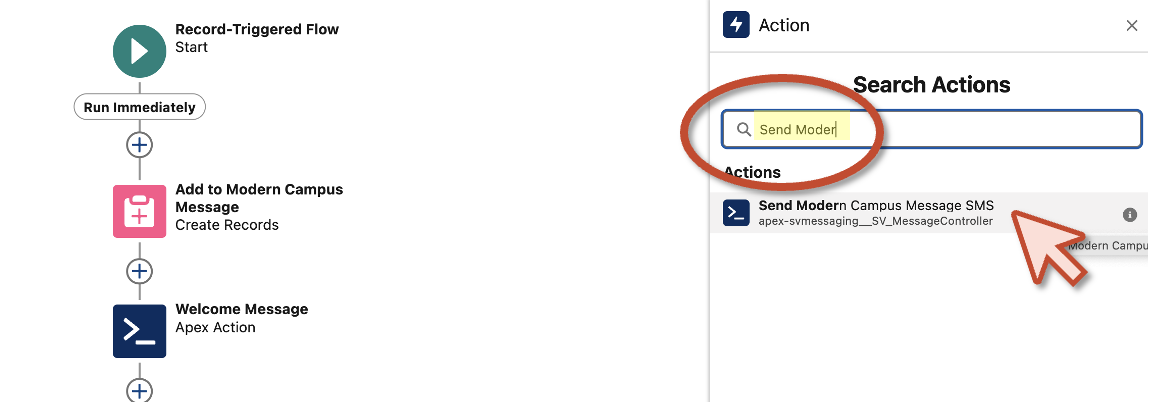
Task: Click the Run Immediately path label
Action: tap(140, 107)
